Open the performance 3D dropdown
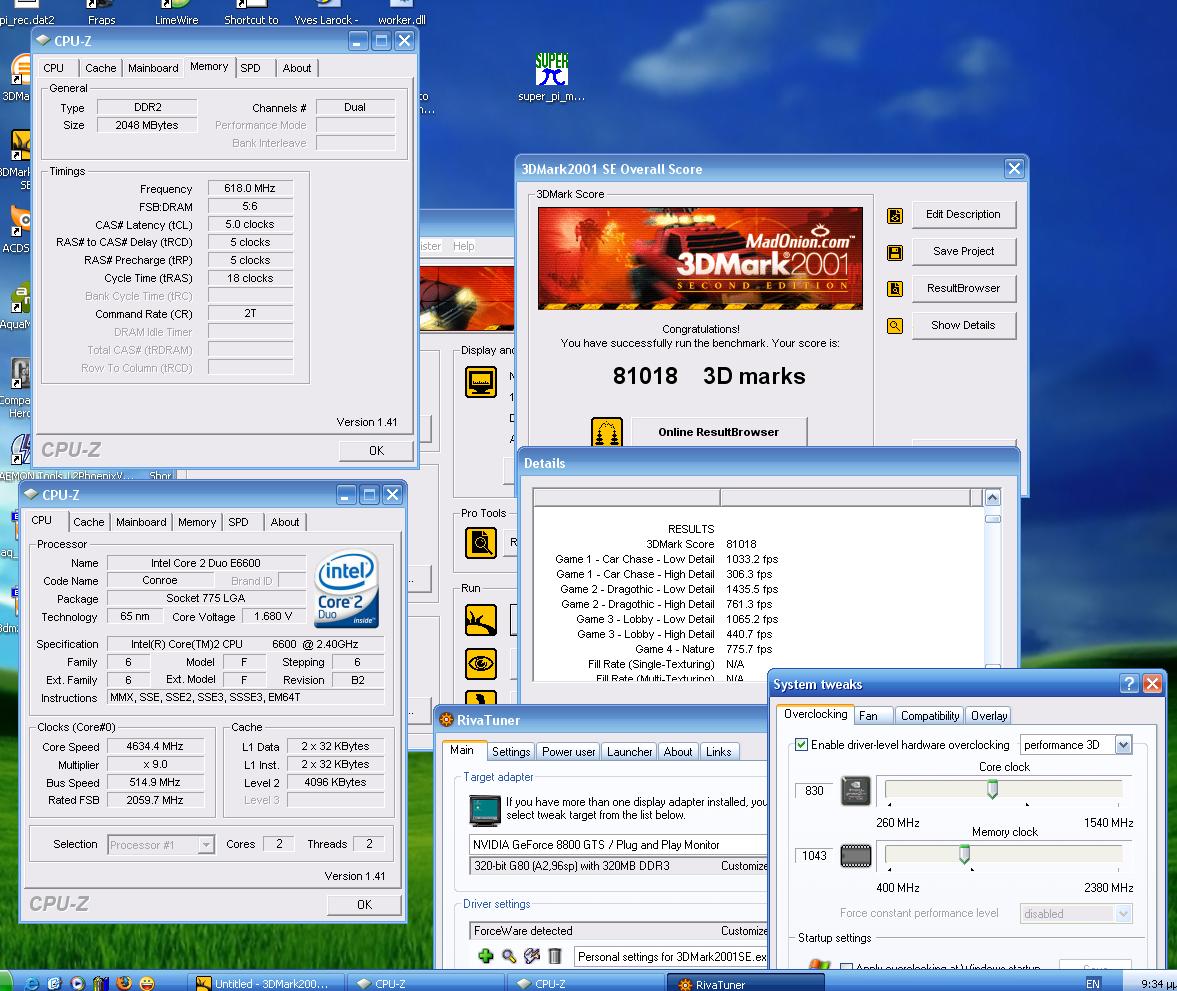Image resolution: width=1177 pixels, height=991 pixels. (1123, 745)
